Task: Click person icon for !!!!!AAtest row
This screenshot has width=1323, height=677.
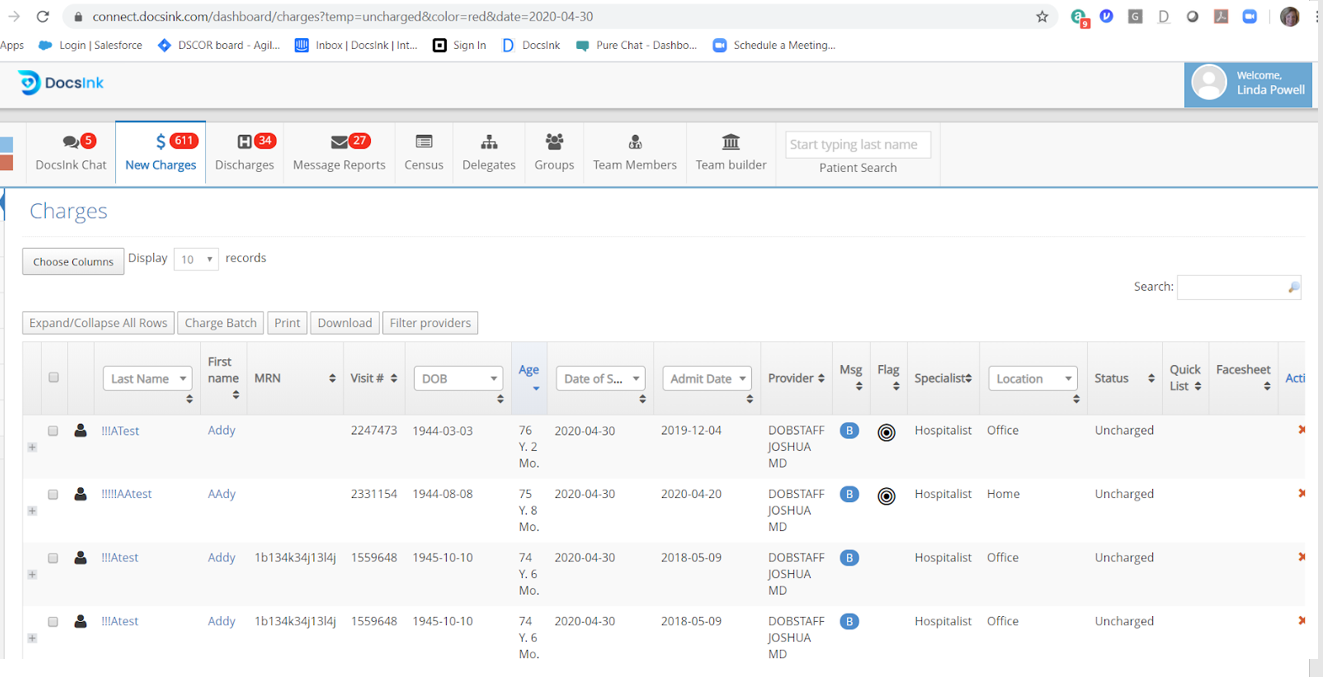Action: (x=80, y=494)
